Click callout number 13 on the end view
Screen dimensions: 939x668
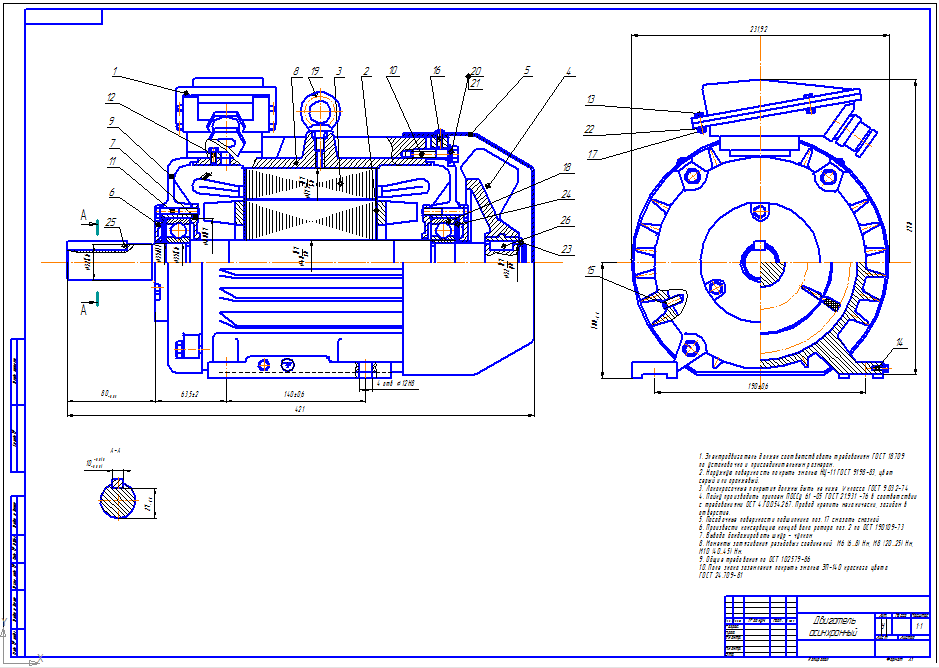[591, 99]
